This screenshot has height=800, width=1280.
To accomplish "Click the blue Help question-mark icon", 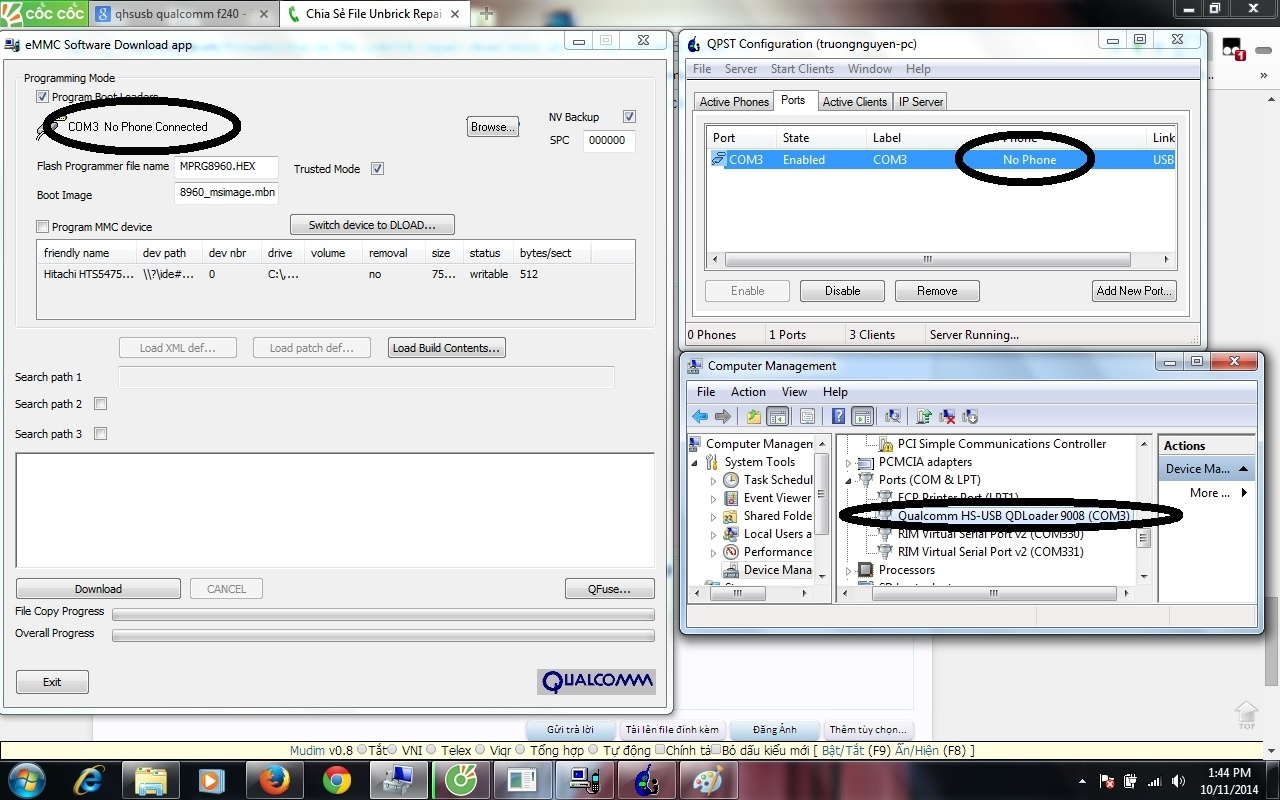I will [x=838, y=417].
